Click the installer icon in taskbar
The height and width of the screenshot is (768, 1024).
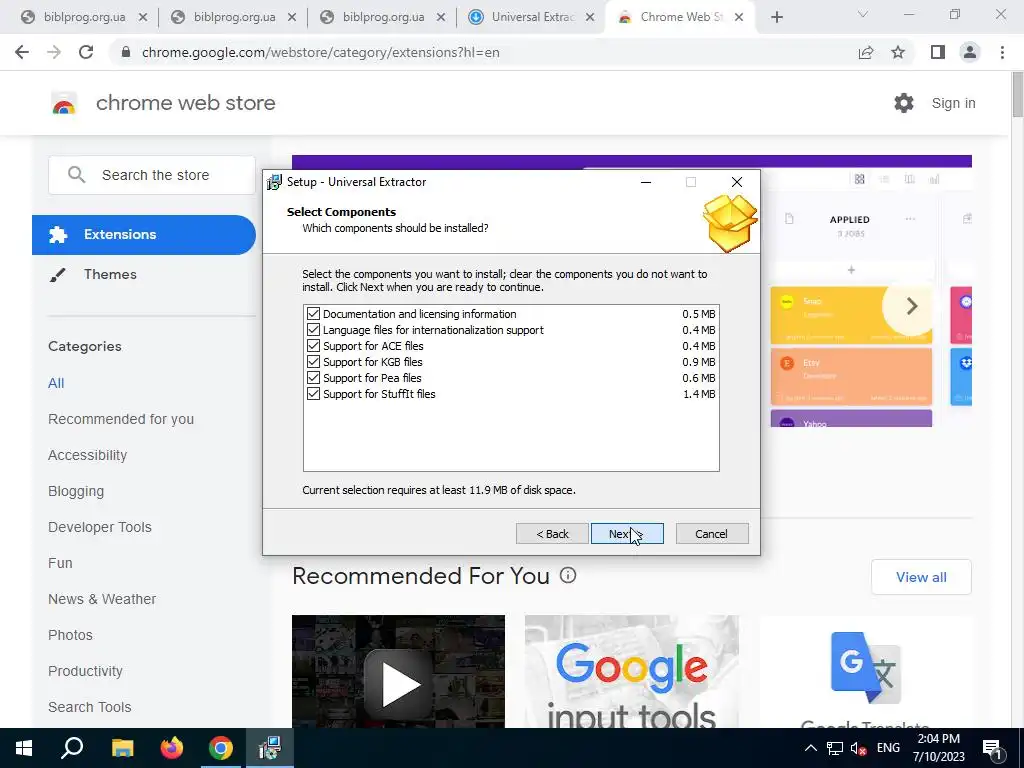point(270,748)
